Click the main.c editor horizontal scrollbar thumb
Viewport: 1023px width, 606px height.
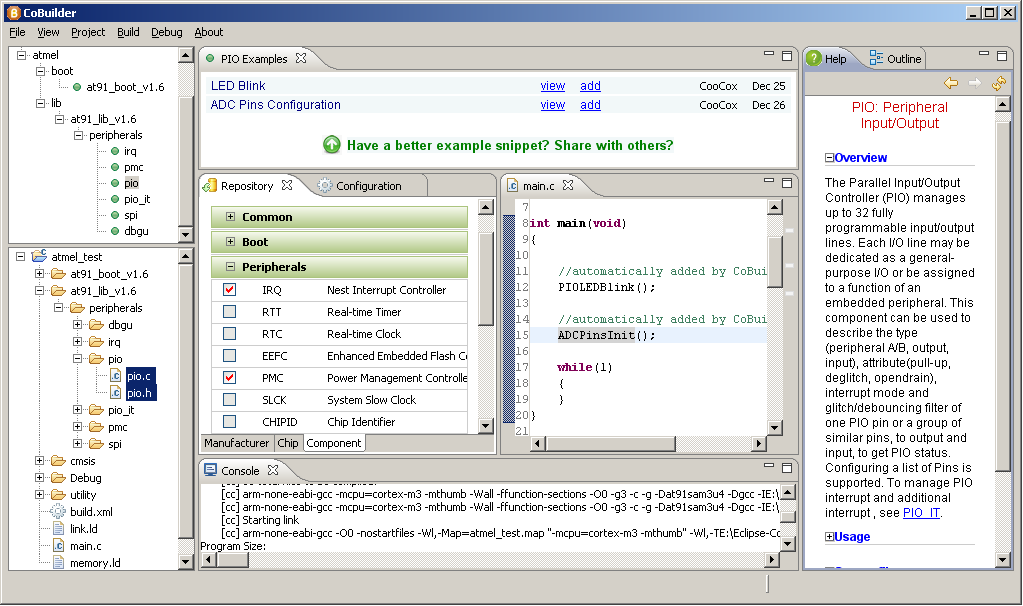(x=611, y=444)
